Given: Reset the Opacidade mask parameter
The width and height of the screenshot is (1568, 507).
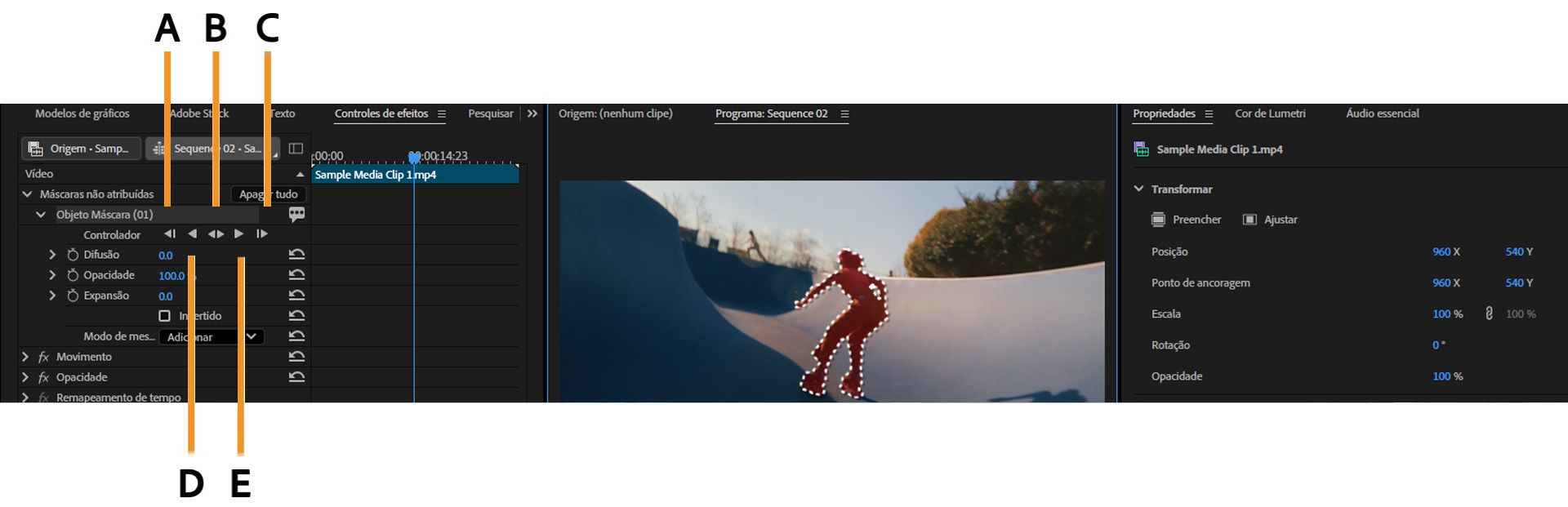Looking at the screenshot, I should (296, 275).
